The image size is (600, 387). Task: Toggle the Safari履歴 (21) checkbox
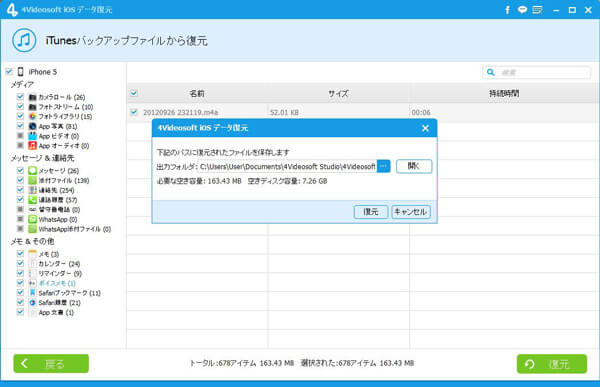20,302
